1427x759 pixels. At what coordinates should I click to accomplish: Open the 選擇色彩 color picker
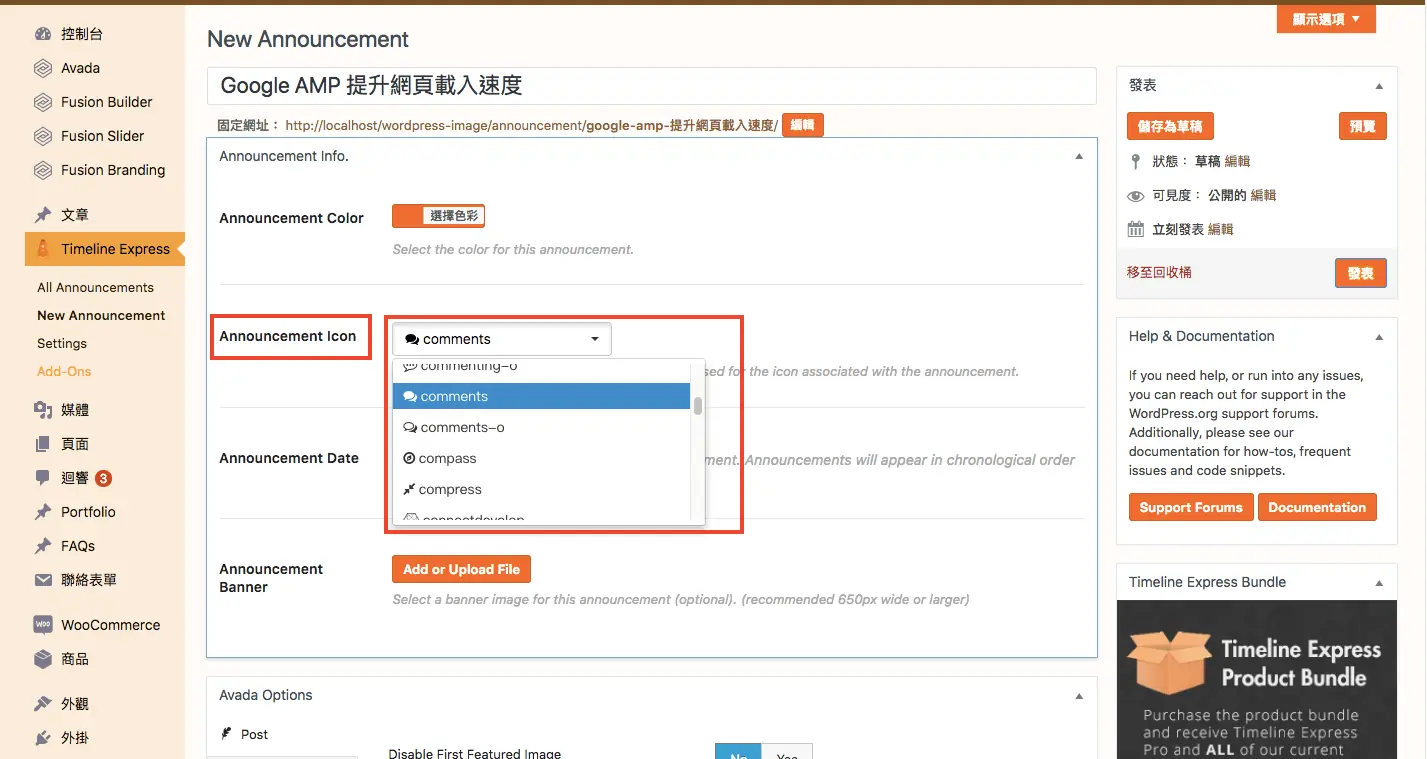point(438,216)
